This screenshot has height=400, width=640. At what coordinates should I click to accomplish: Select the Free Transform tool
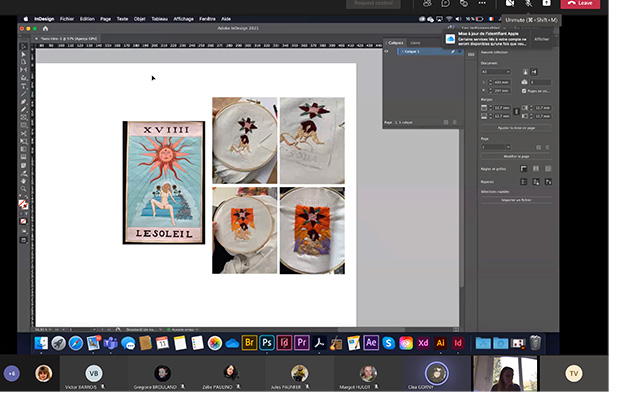pos(24,141)
